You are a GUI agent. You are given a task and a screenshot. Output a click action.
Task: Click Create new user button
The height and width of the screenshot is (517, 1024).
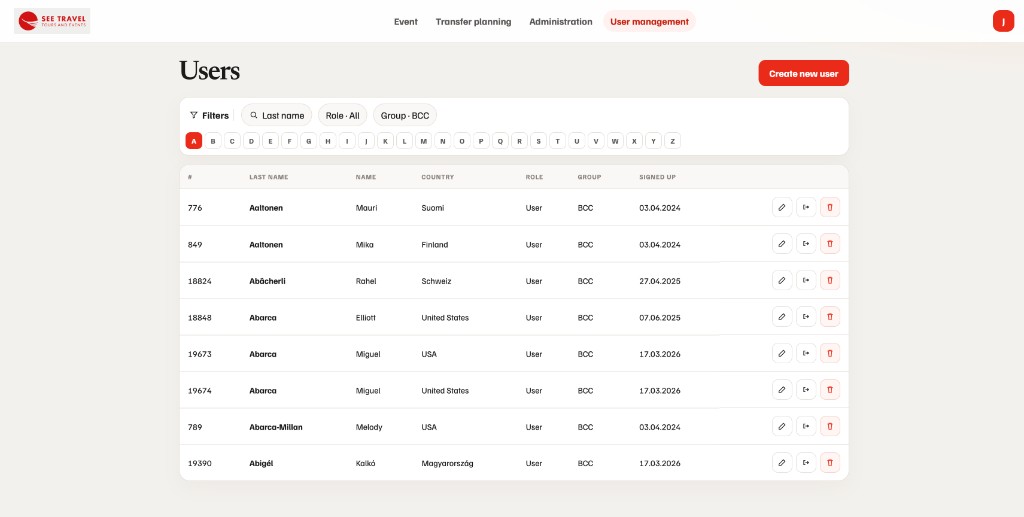pyautogui.click(x=803, y=73)
